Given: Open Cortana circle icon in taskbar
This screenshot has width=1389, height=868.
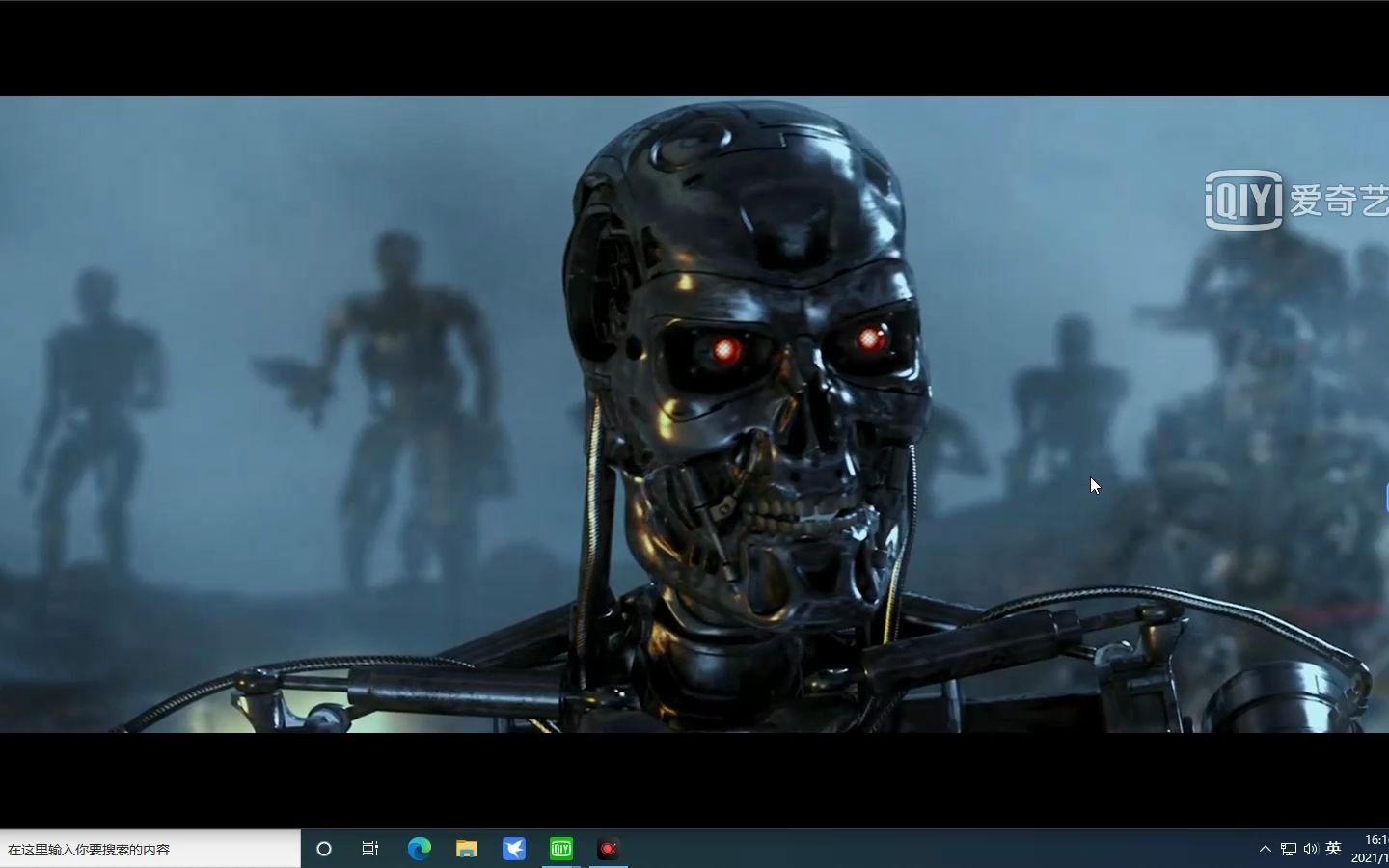Looking at the screenshot, I should coord(324,849).
